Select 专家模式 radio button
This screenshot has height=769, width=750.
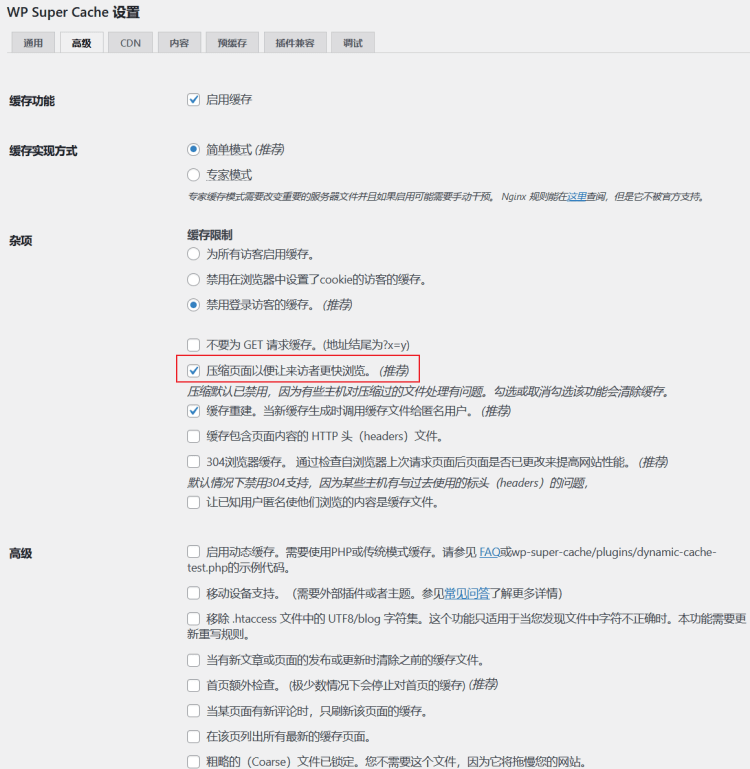click(193, 175)
